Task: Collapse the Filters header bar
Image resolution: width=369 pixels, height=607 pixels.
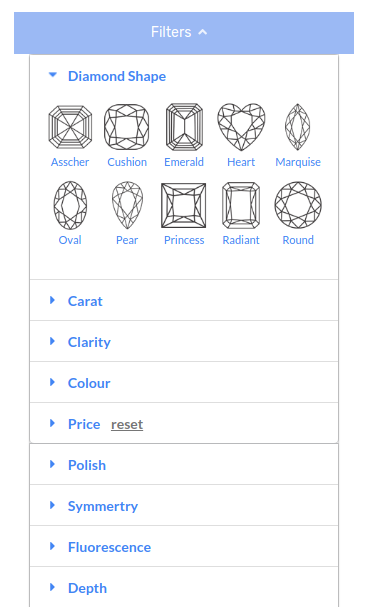Action: click(184, 33)
